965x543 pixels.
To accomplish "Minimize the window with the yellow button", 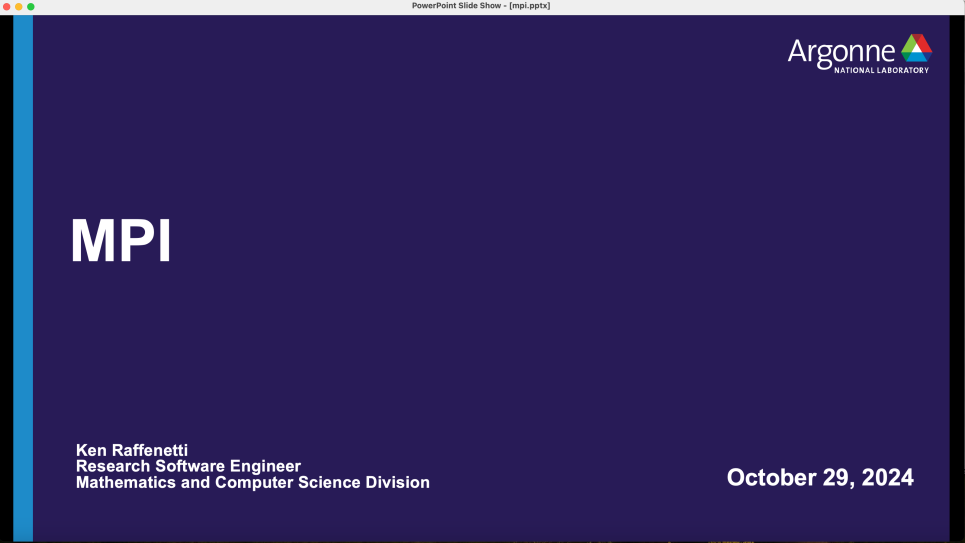I will 18,6.
